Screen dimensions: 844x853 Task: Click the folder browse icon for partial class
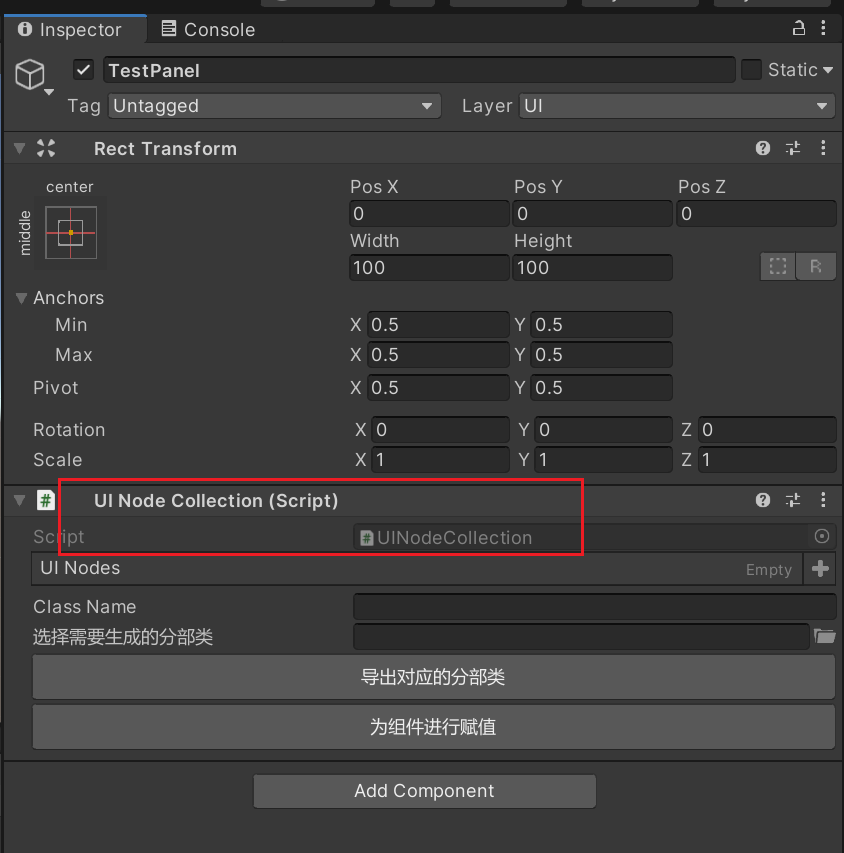pos(824,636)
